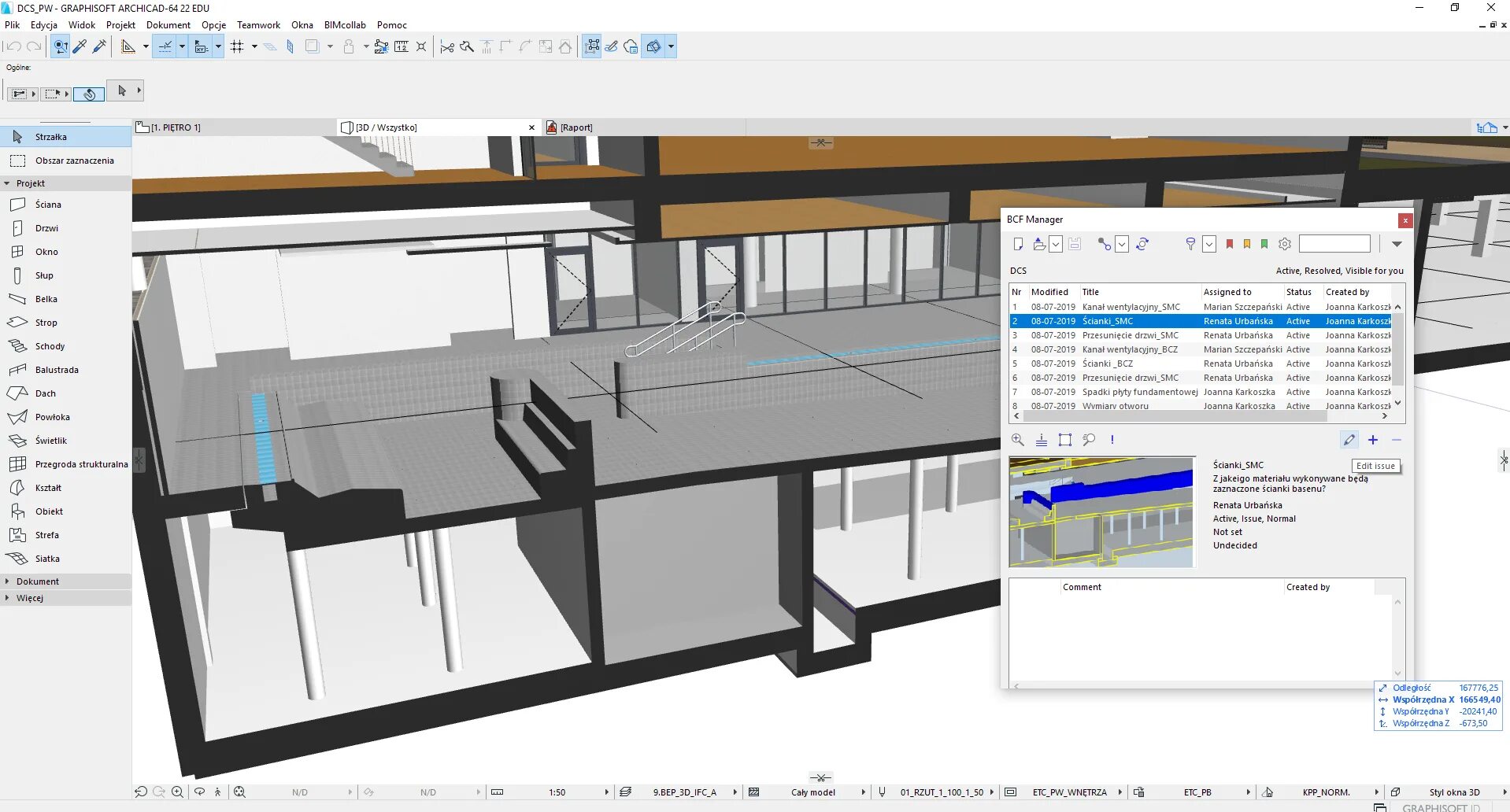Select the Balustrada railing tool
This screenshot has width=1510, height=812.
[65, 370]
